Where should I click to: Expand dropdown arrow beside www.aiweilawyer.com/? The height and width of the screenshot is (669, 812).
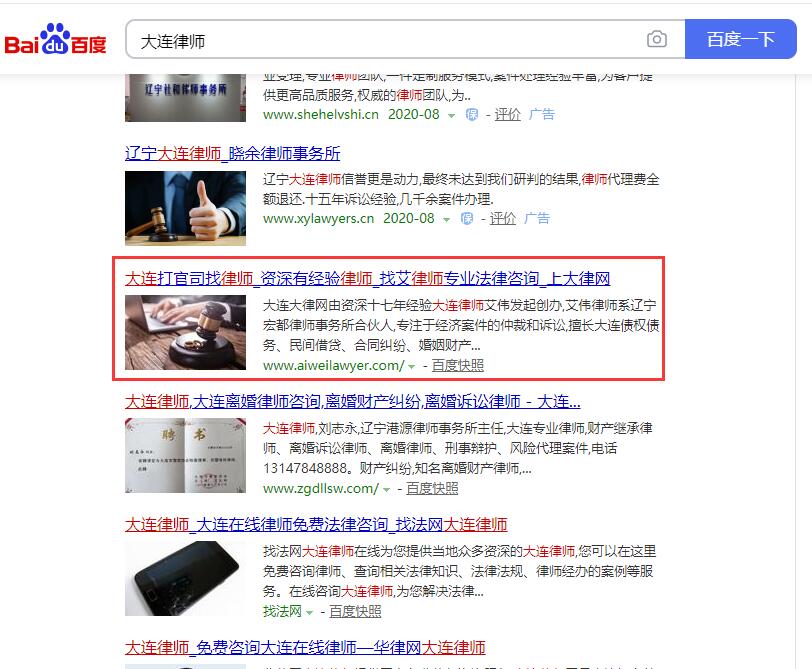point(412,367)
